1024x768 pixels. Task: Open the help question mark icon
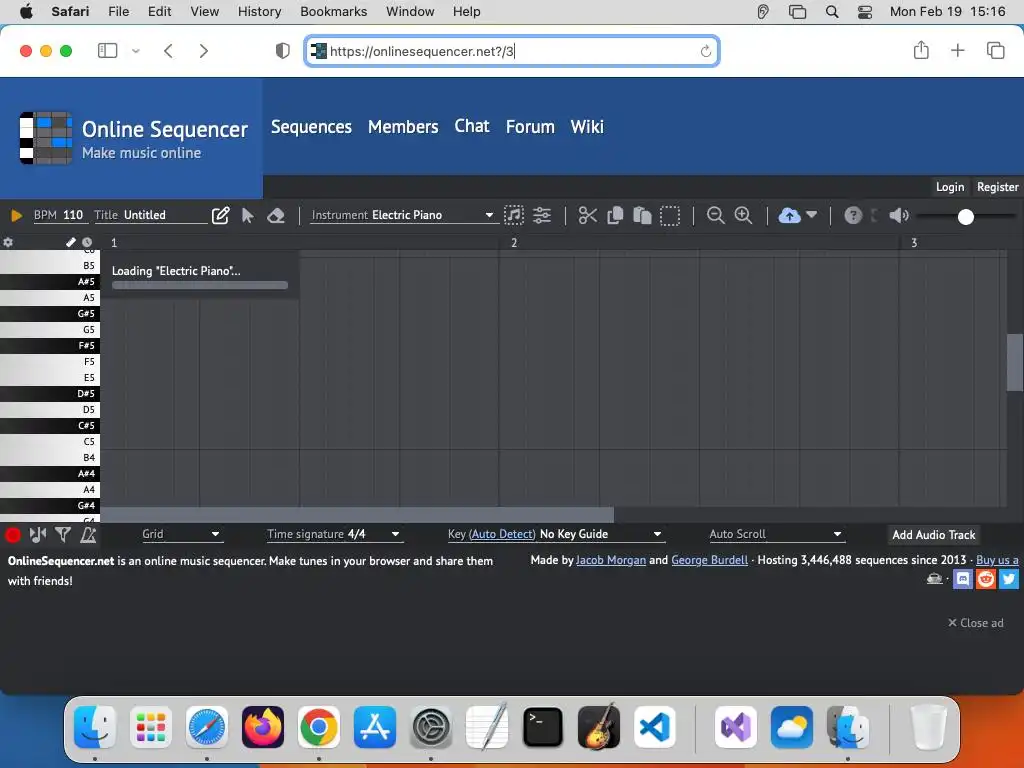[x=853, y=215]
